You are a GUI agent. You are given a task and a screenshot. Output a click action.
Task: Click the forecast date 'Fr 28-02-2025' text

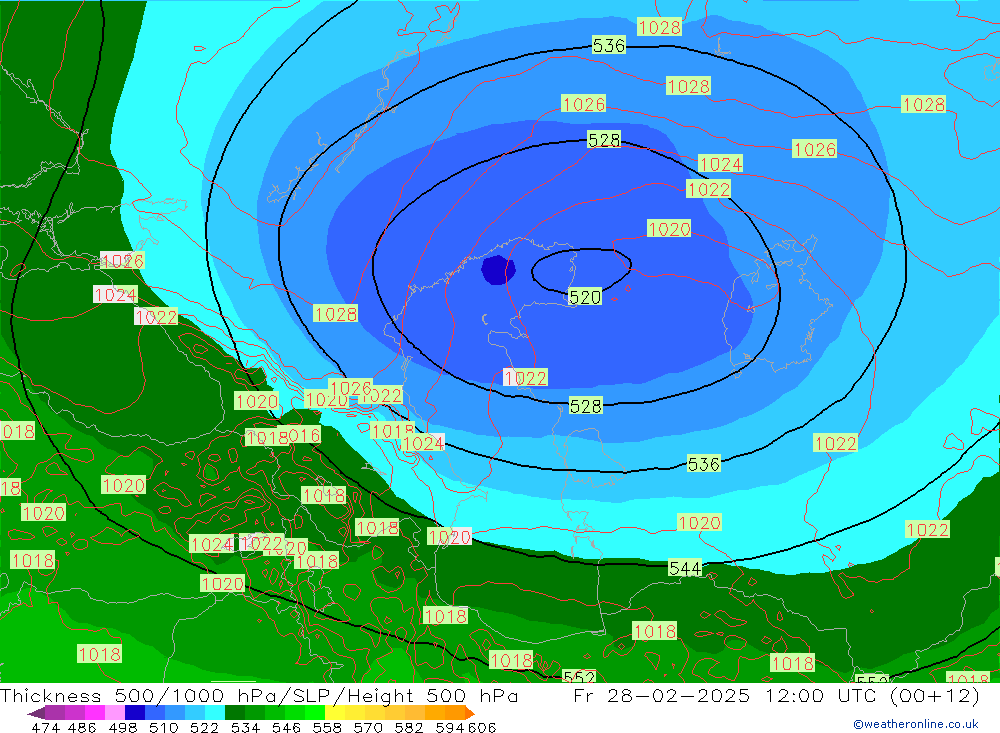coord(662,696)
